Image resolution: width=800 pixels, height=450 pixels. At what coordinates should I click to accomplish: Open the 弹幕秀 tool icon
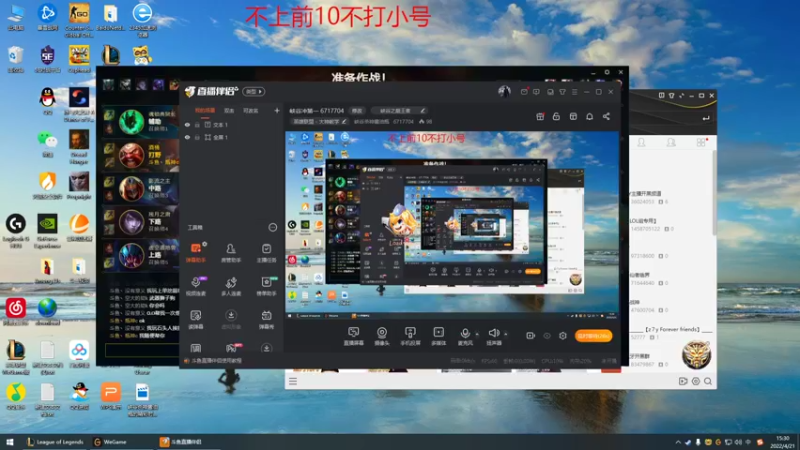pyautogui.click(x=266, y=319)
